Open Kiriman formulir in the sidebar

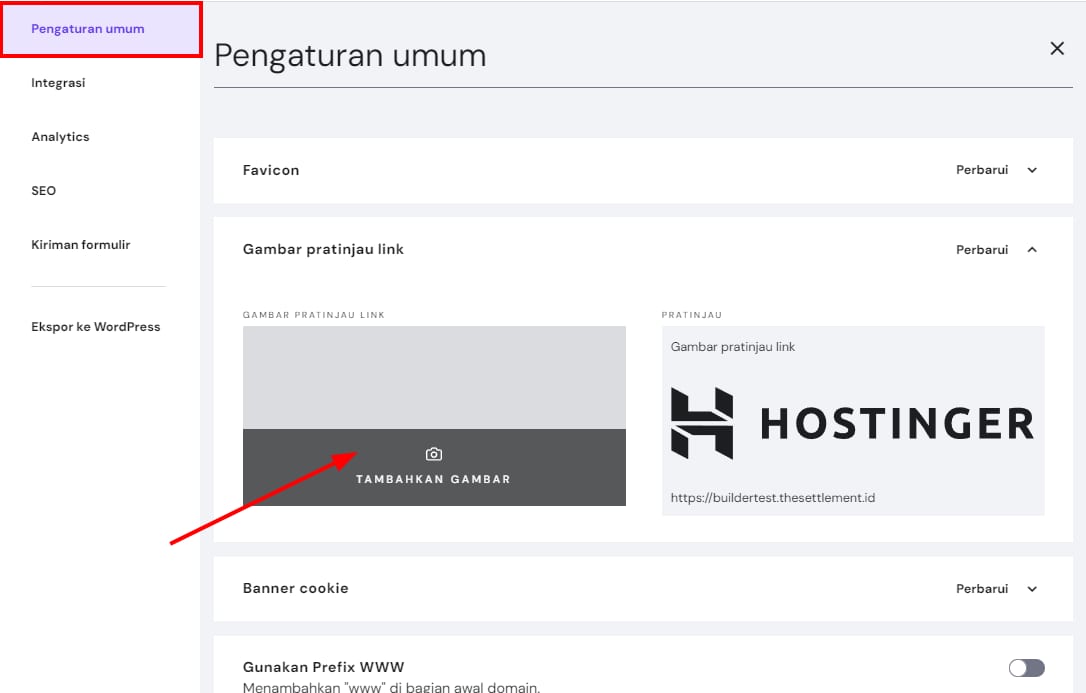[x=81, y=245]
